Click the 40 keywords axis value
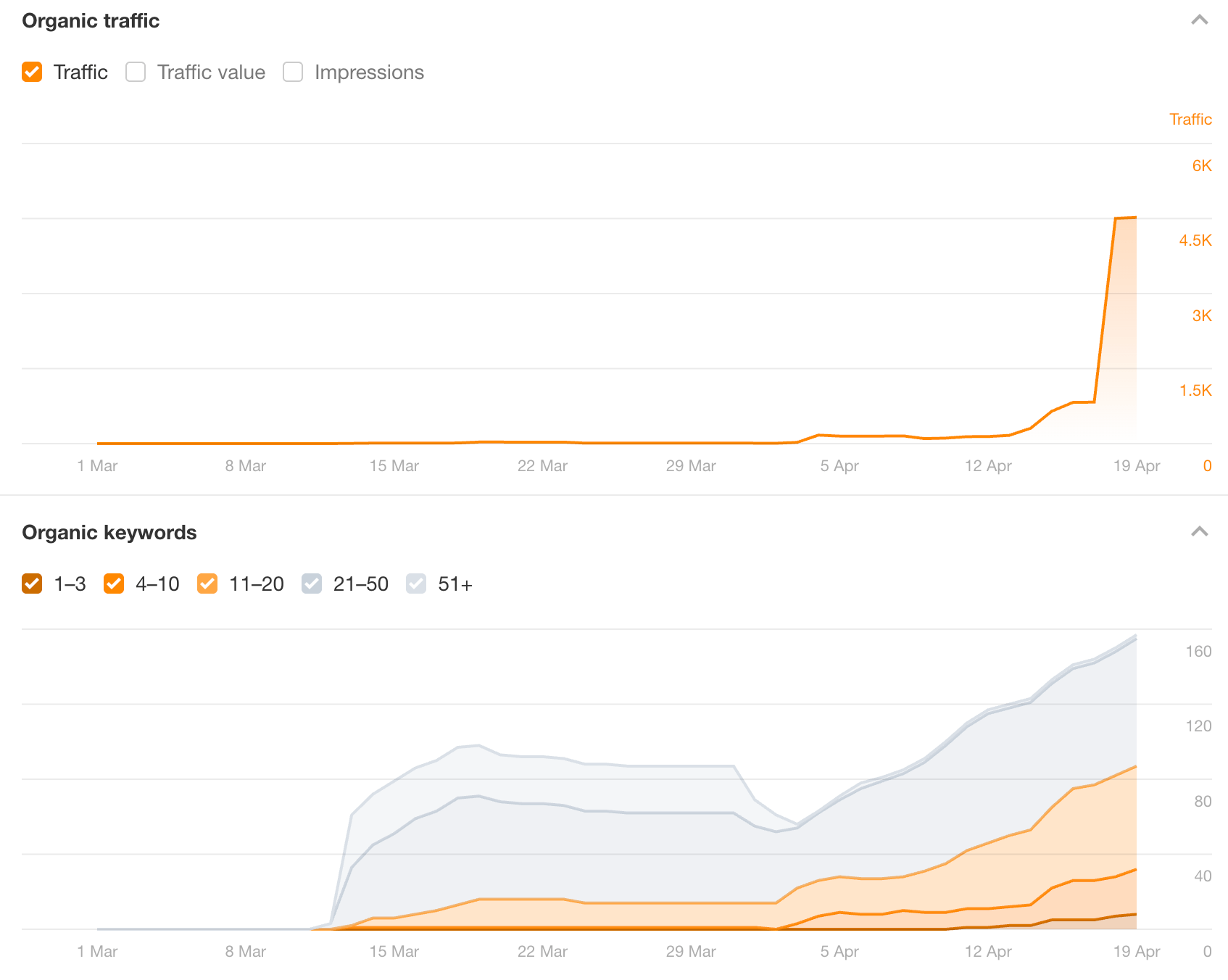The width and height of the screenshot is (1228, 980). tap(1203, 876)
